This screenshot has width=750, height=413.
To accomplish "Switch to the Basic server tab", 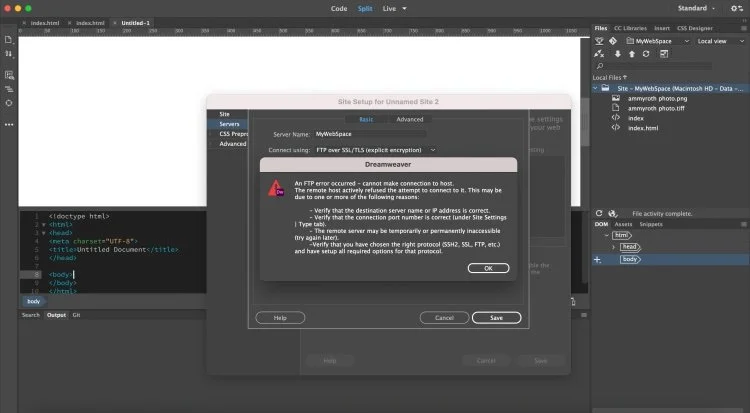I will pos(366,119).
